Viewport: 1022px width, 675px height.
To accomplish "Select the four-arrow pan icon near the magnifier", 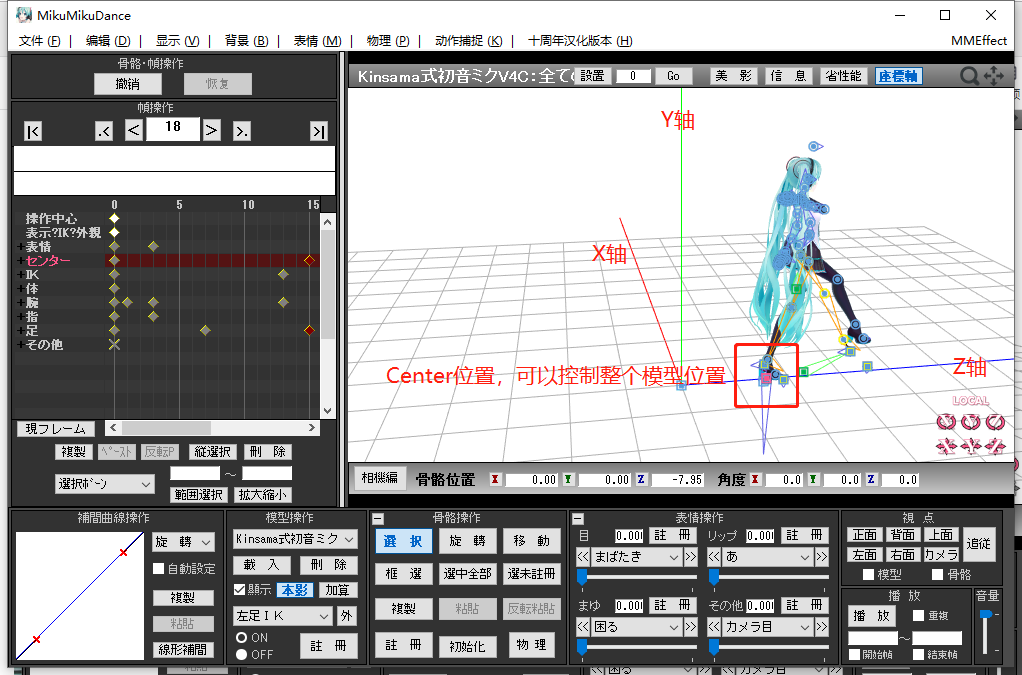I will pyautogui.click(x=994, y=75).
